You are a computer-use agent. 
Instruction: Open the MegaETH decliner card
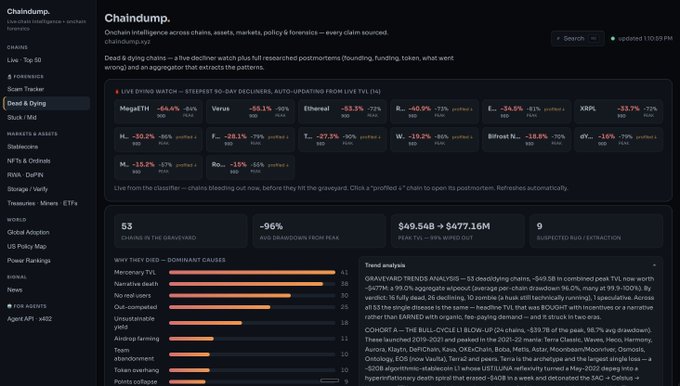[x=158, y=111]
